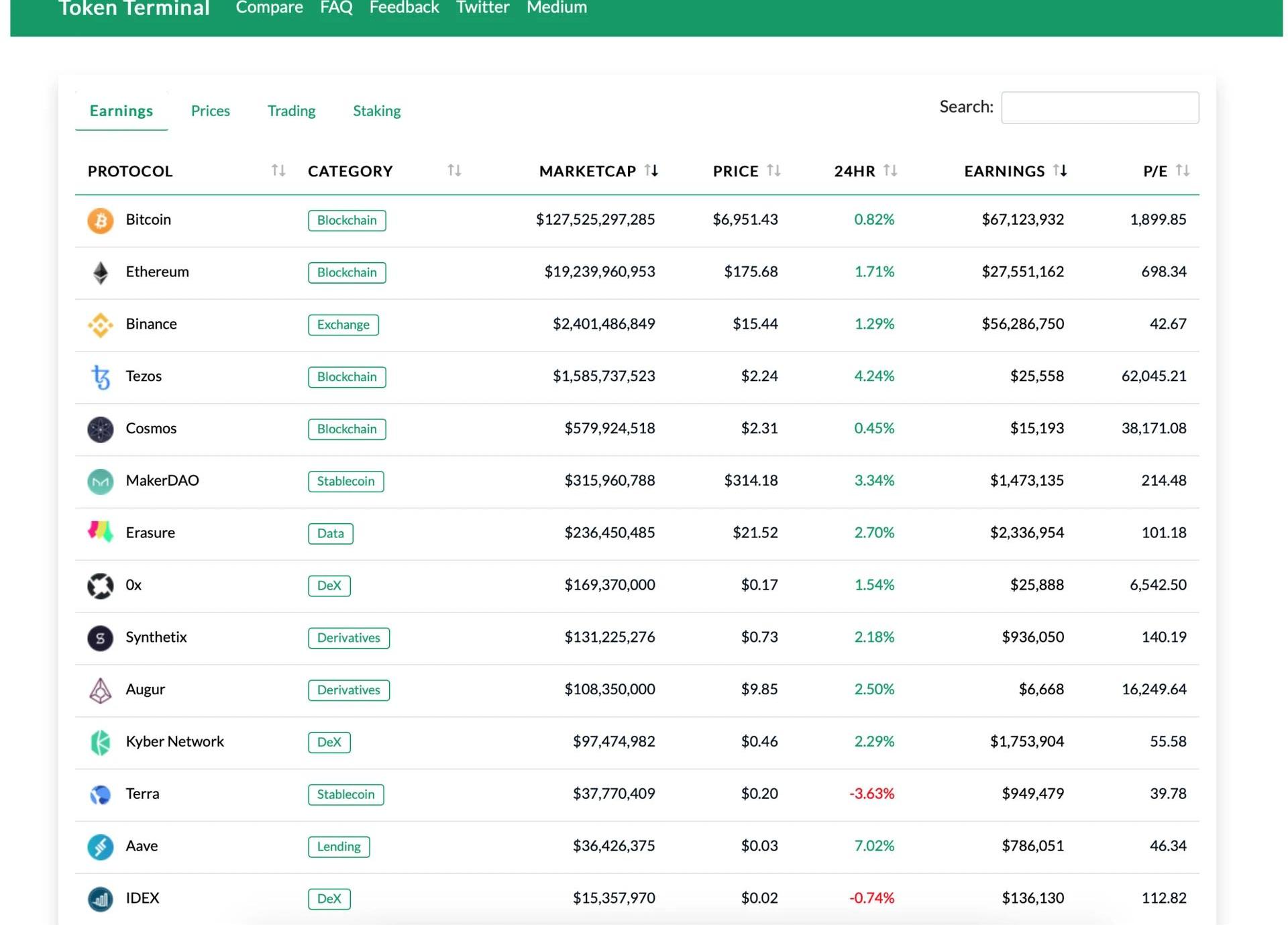Click the Synthetix protocol name
1288x925 pixels.
[x=156, y=637]
